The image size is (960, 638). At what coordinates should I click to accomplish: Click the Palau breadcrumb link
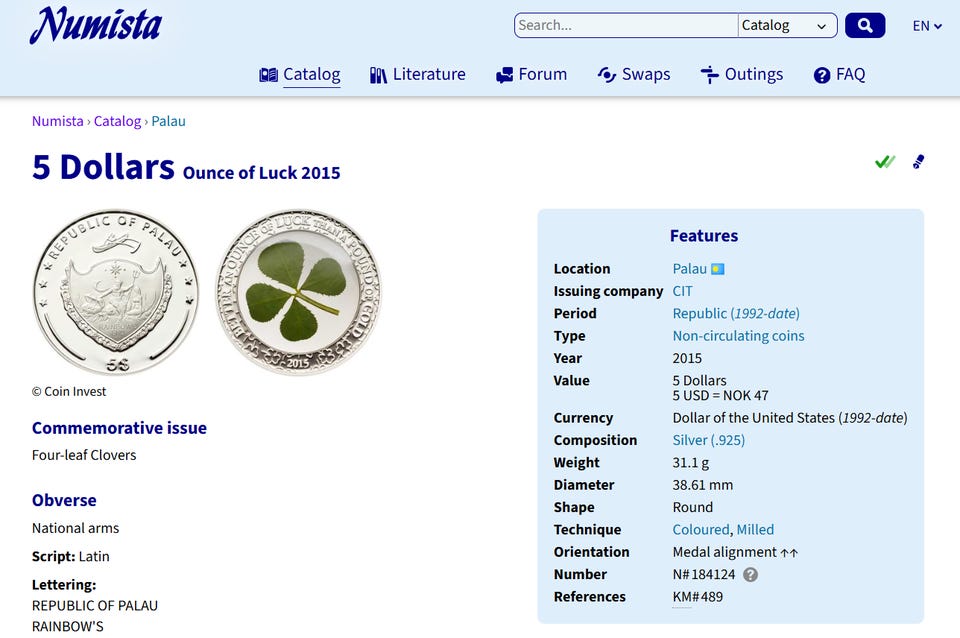coord(168,121)
